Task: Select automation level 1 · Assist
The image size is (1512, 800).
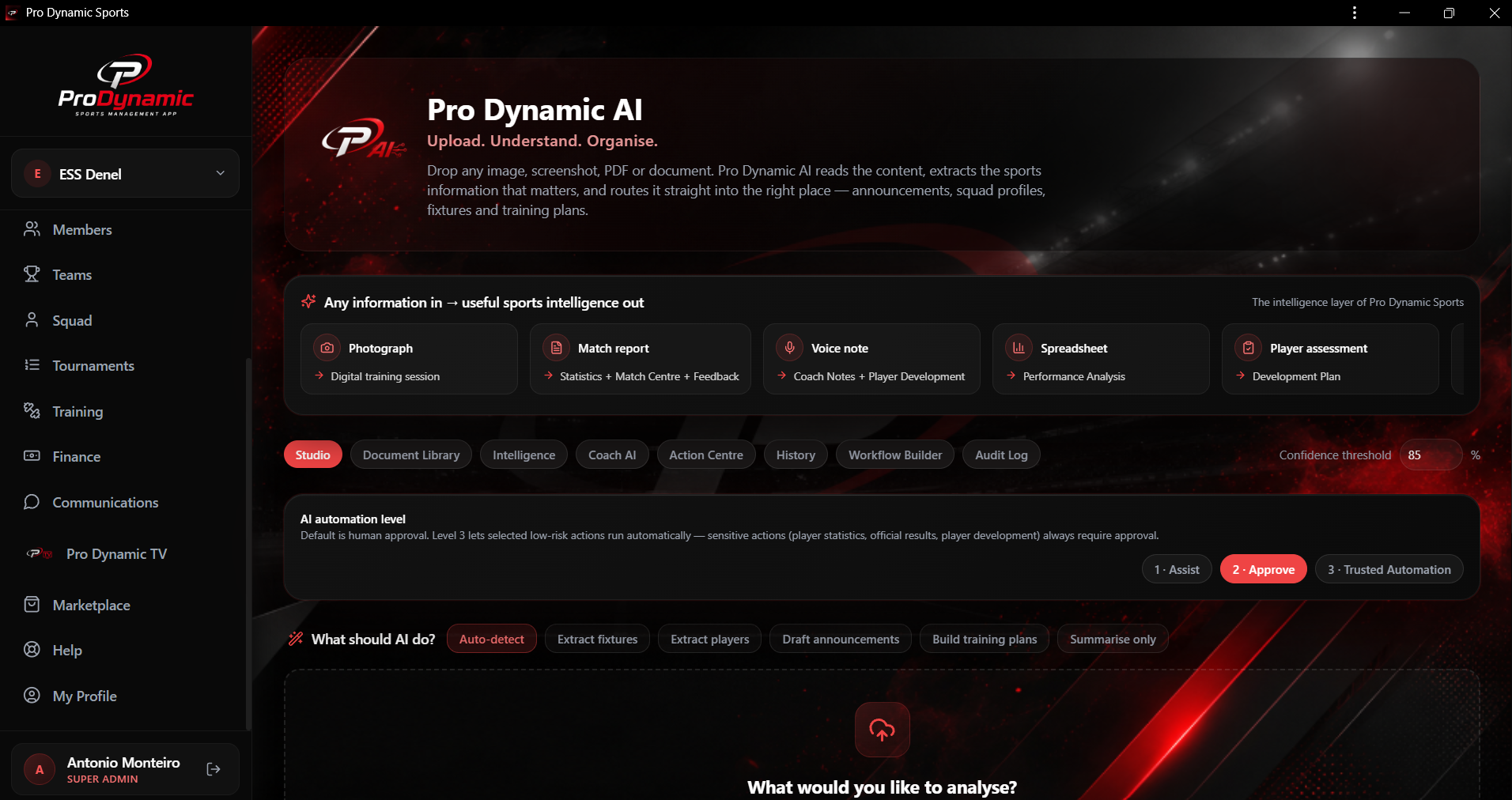Action: tap(1177, 569)
